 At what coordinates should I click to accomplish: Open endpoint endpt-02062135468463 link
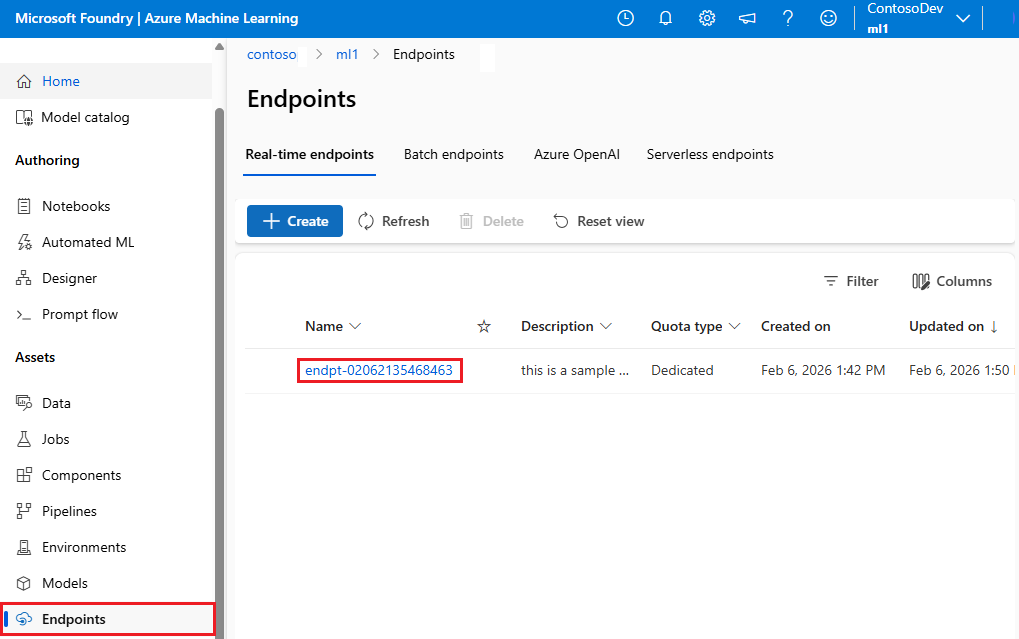tap(379, 370)
